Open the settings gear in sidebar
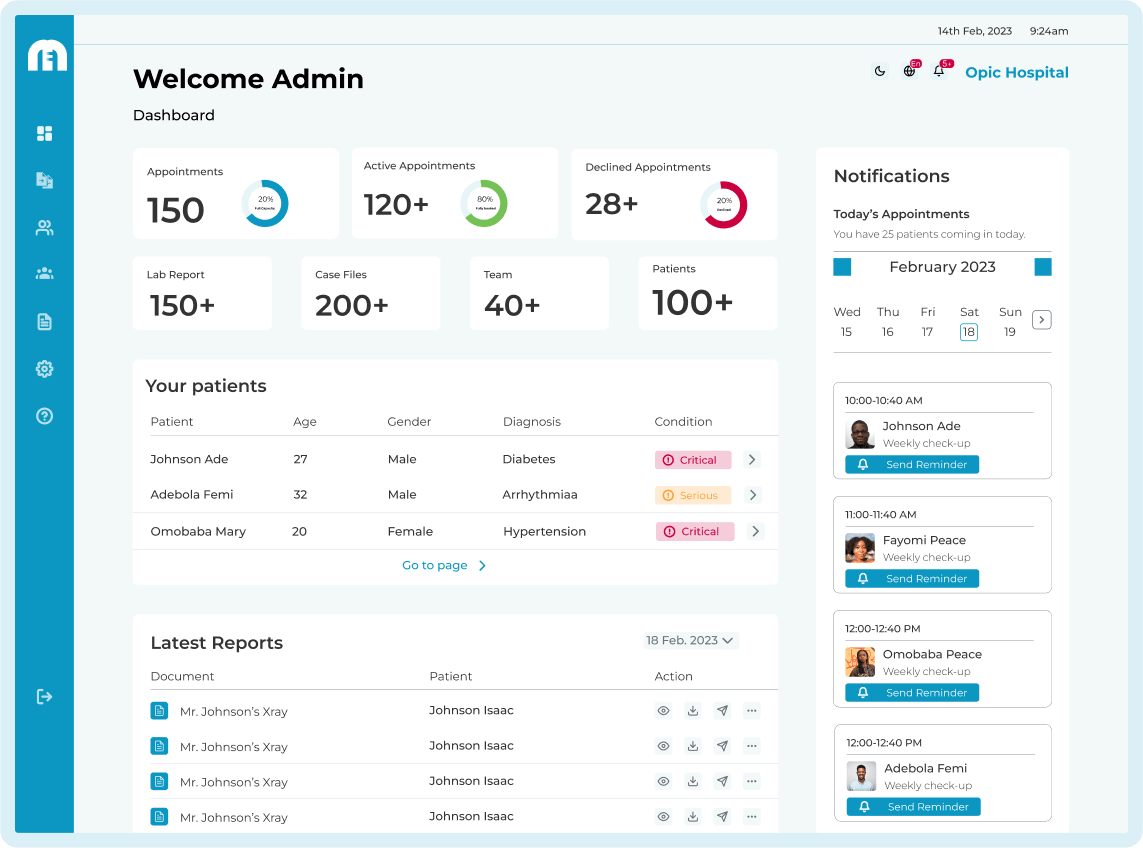This screenshot has width=1143, height=848. point(44,369)
